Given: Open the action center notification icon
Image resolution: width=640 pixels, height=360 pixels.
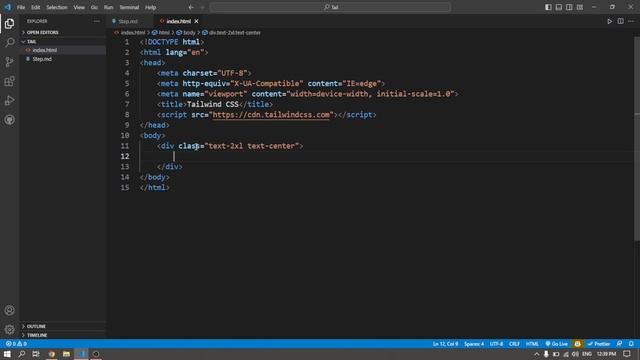Looking at the screenshot, I should coord(627,354).
